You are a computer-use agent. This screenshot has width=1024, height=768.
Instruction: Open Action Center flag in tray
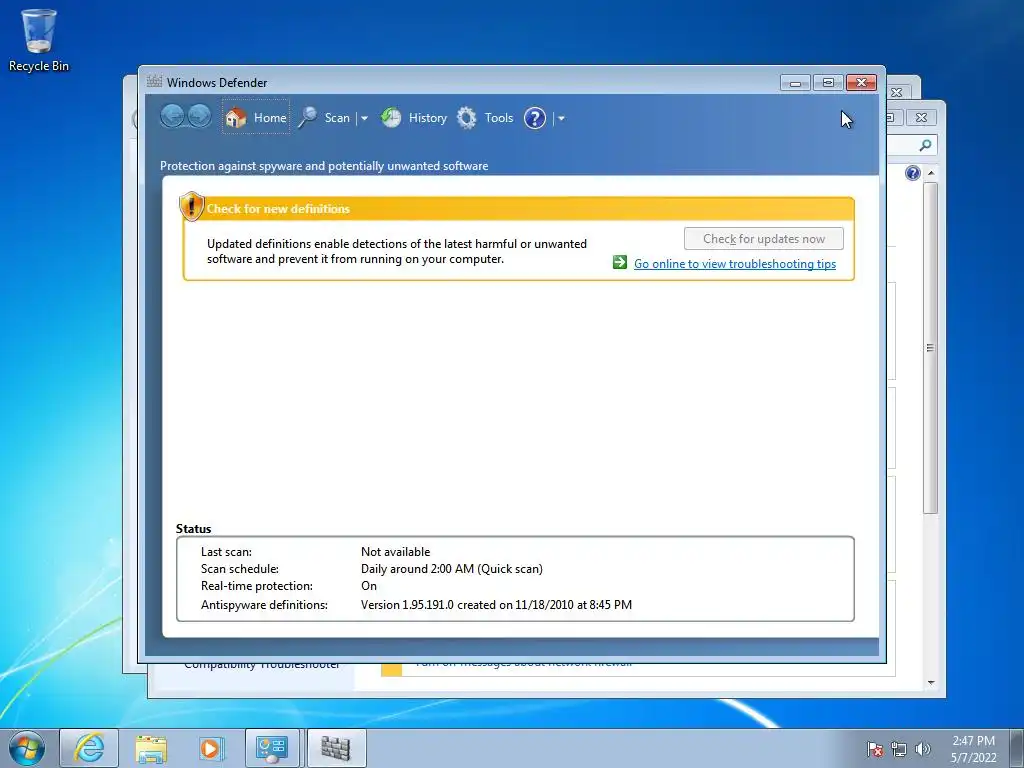[x=874, y=750]
